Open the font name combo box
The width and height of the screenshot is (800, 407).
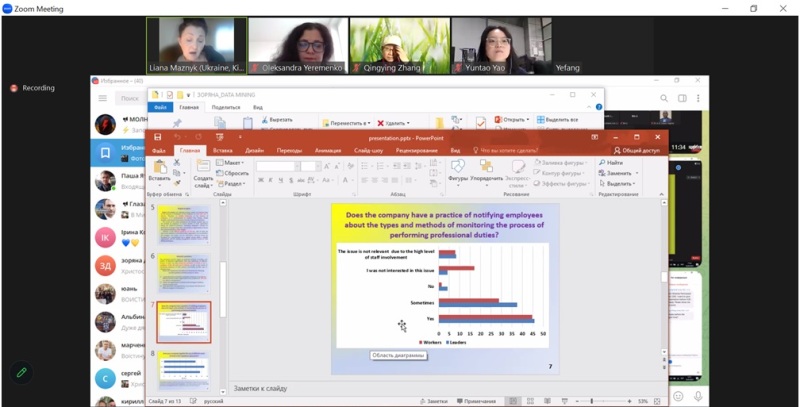tap(278, 167)
